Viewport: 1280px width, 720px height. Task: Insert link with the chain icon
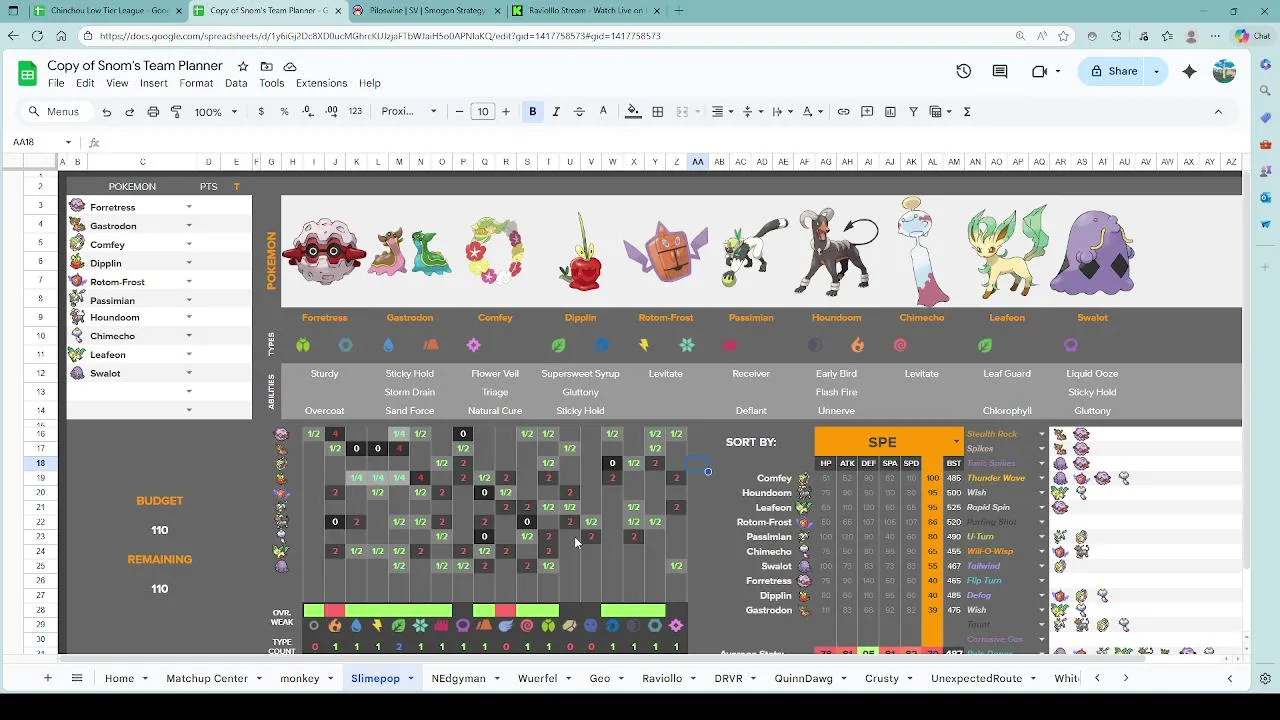coord(843,112)
